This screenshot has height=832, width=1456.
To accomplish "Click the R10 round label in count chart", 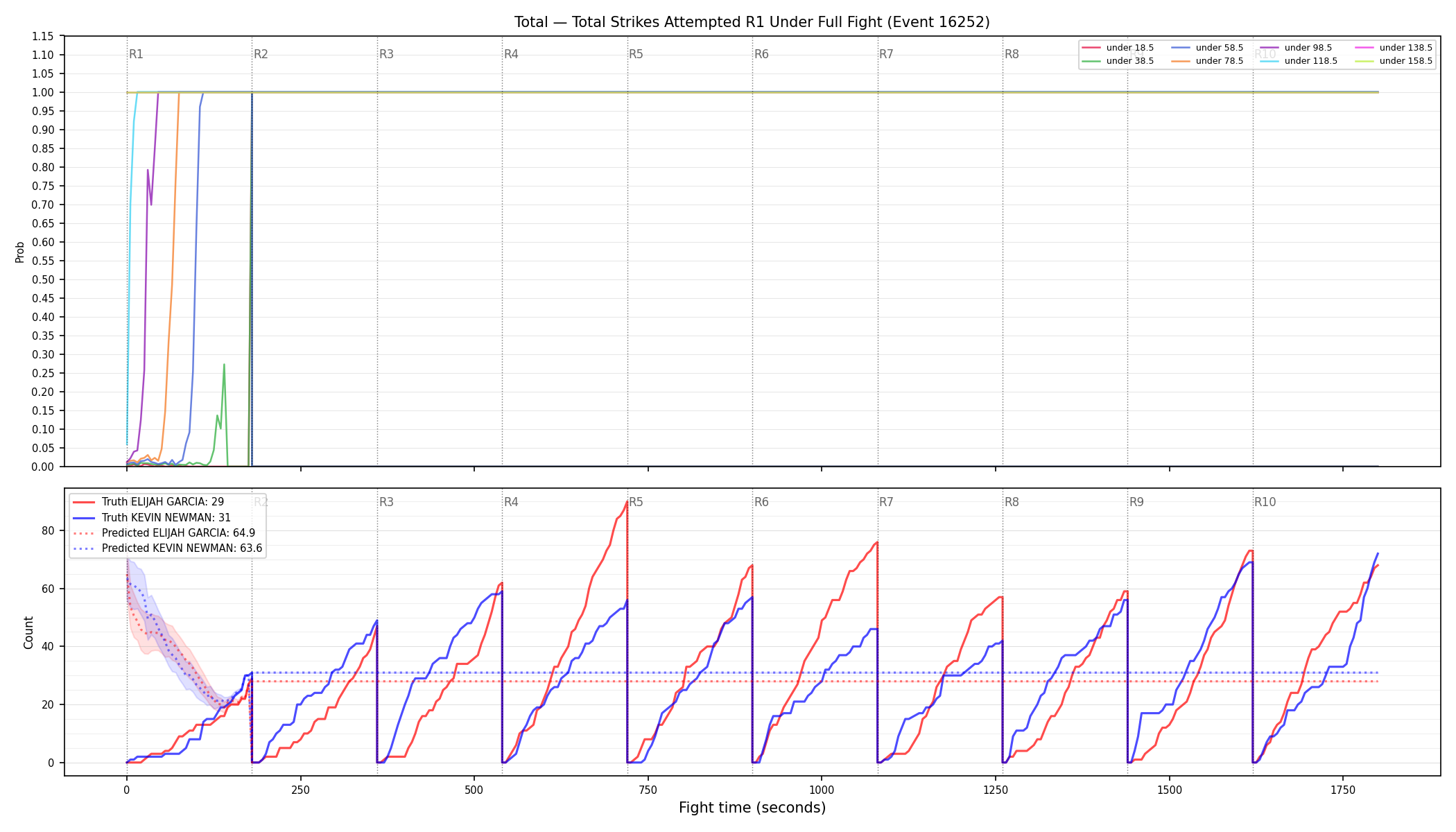I will tap(1265, 502).
